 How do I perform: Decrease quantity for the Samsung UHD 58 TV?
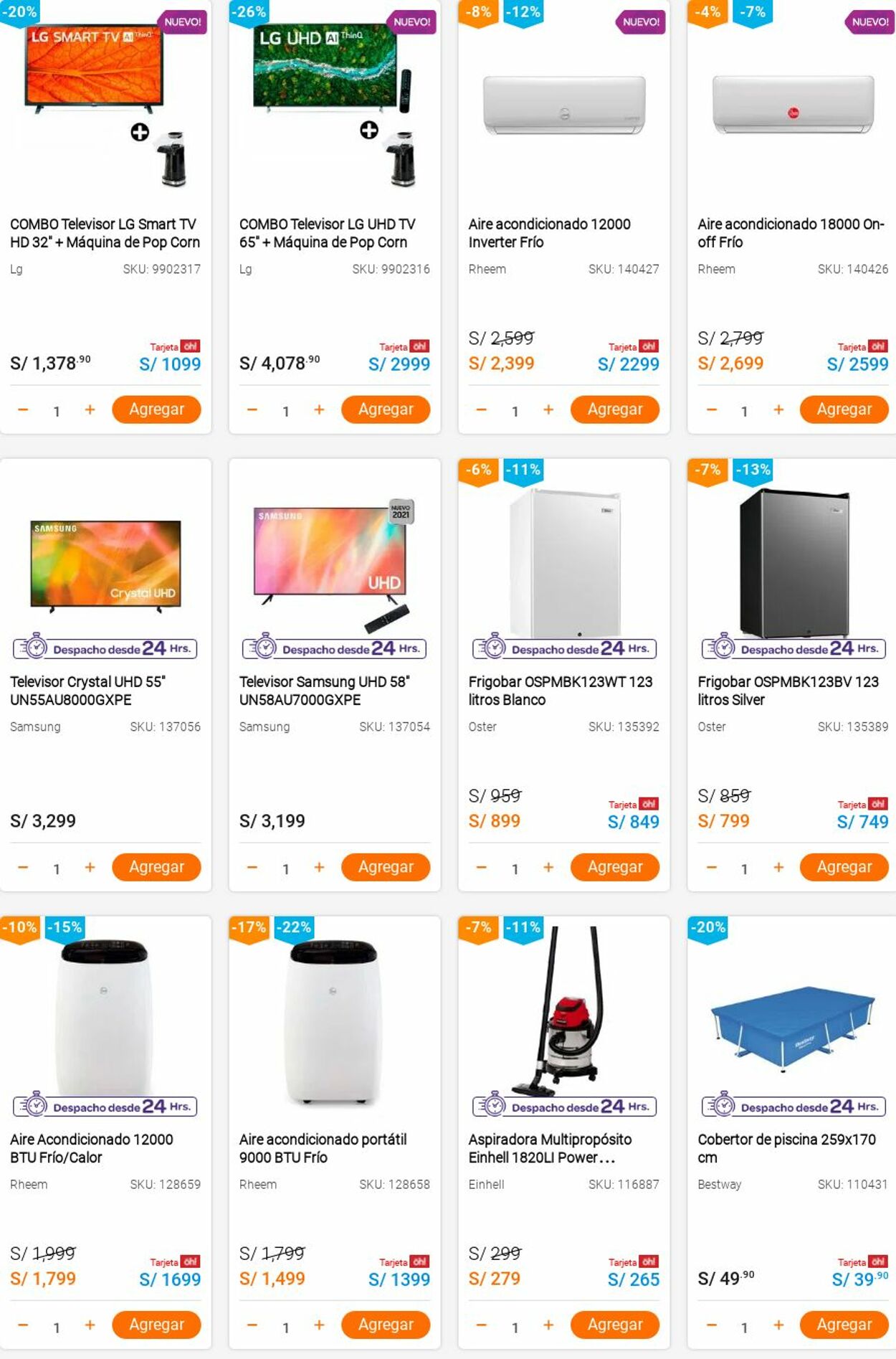[x=251, y=867]
